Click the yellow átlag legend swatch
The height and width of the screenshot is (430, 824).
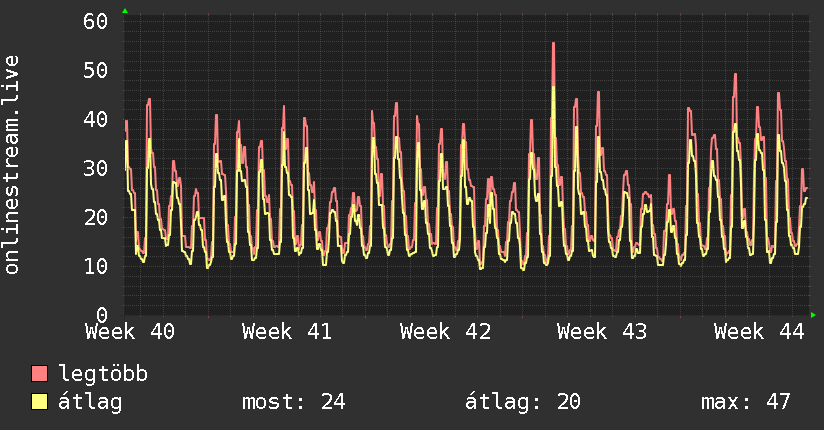[39, 401]
